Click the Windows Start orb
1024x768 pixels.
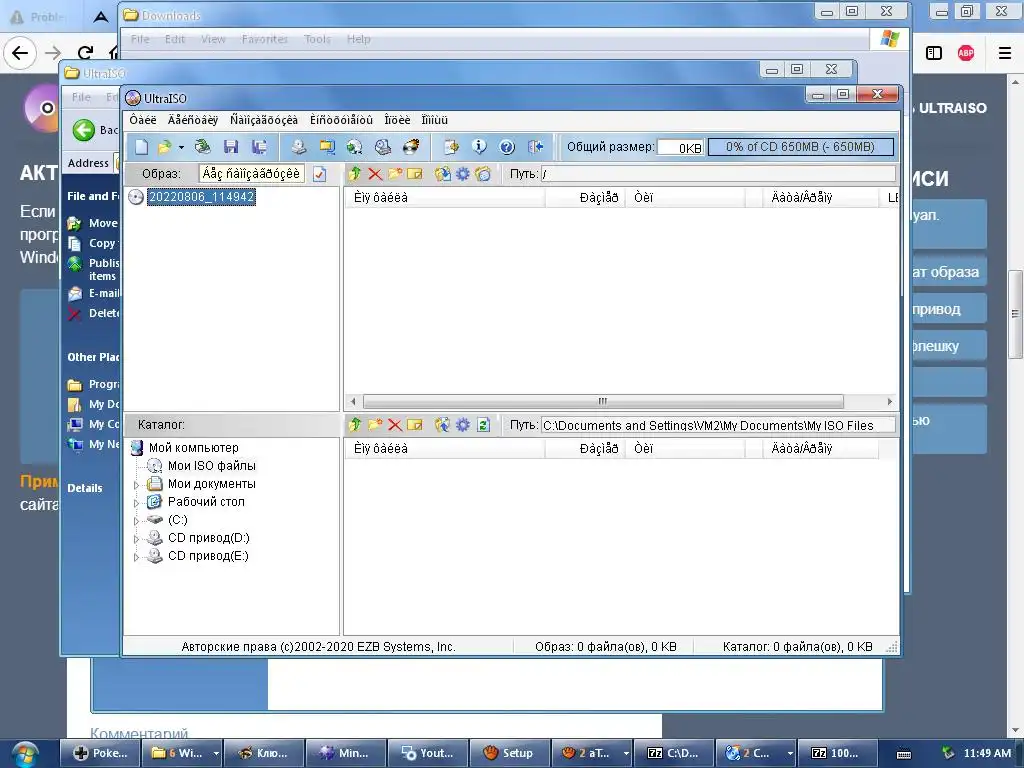(x=25, y=754)
